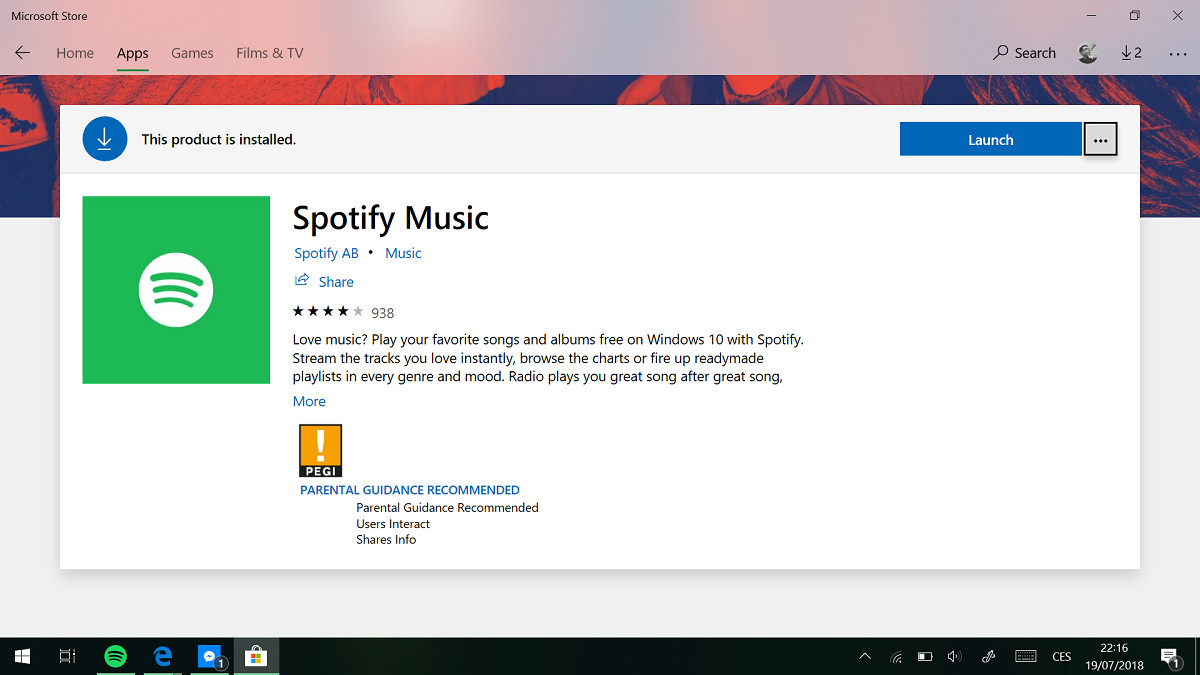Open Messenger from the taskbar
This screenshot has height=675, width=1200.
pyautogui.click(x=210, y=656)
